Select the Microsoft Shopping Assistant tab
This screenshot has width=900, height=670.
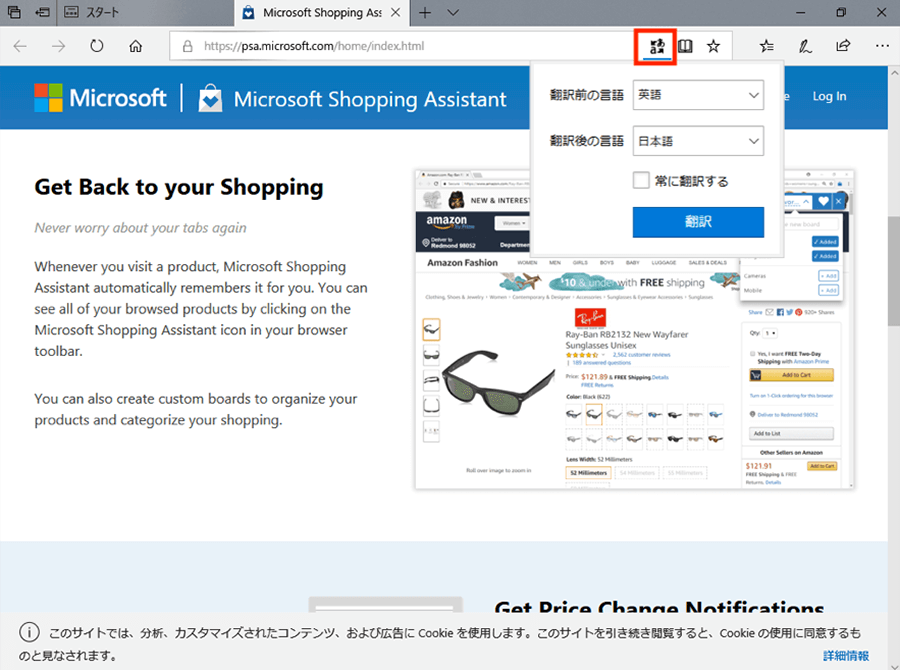pyautogui.click(x=321, y=13)
